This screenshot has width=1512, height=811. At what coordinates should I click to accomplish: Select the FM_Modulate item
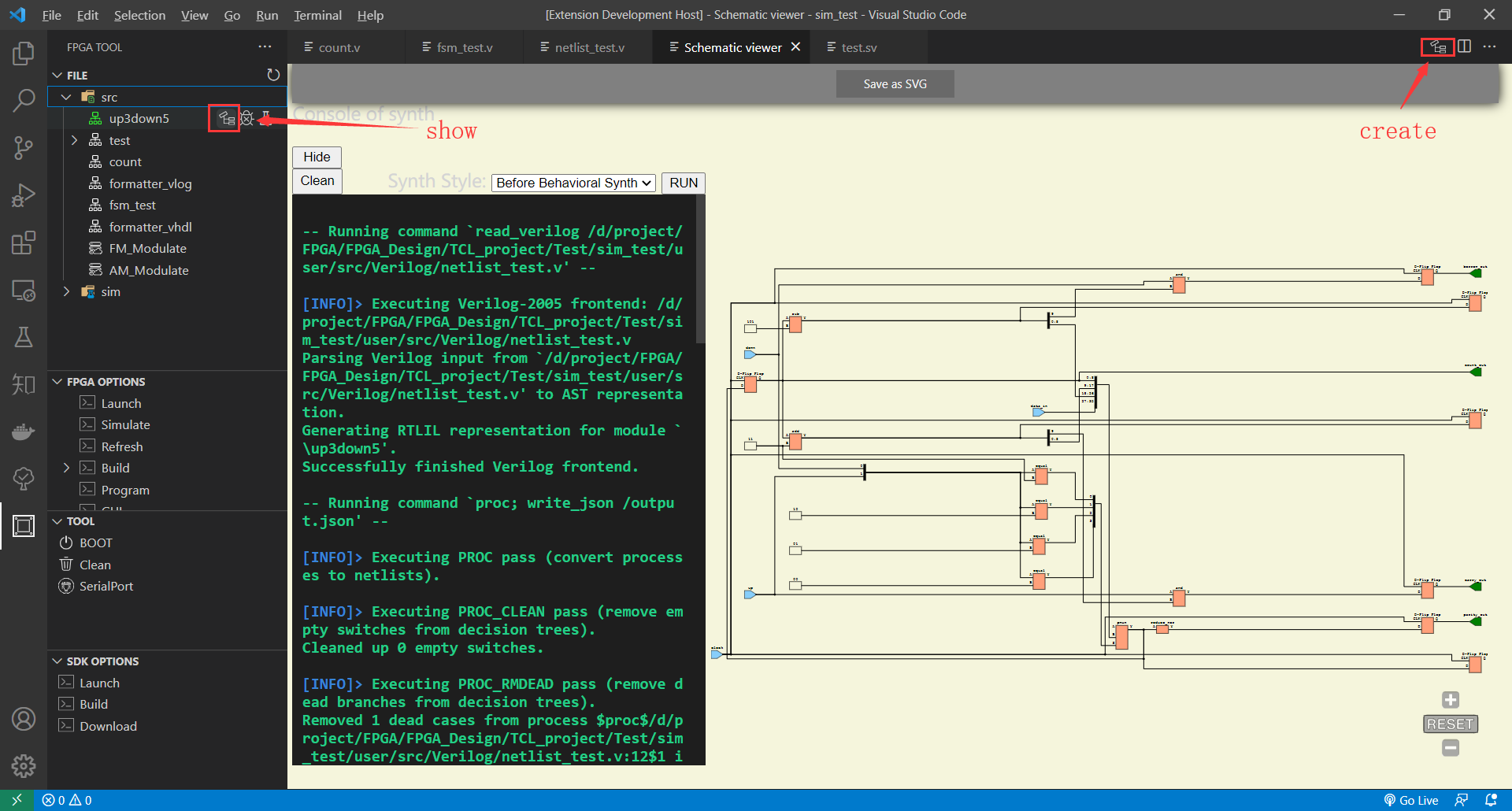pos(148,248)
